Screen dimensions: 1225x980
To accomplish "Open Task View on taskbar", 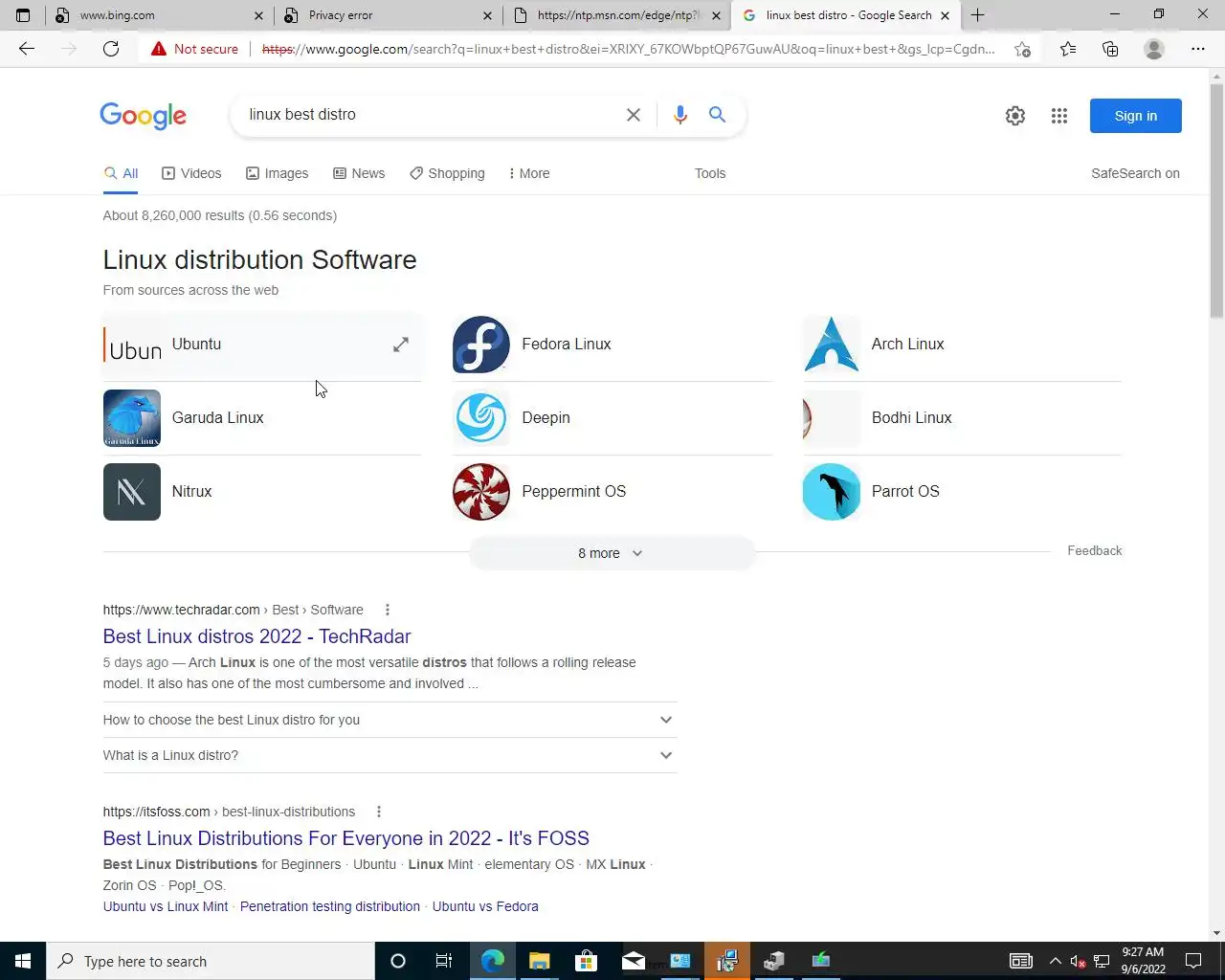I will (x=444, y=961).
